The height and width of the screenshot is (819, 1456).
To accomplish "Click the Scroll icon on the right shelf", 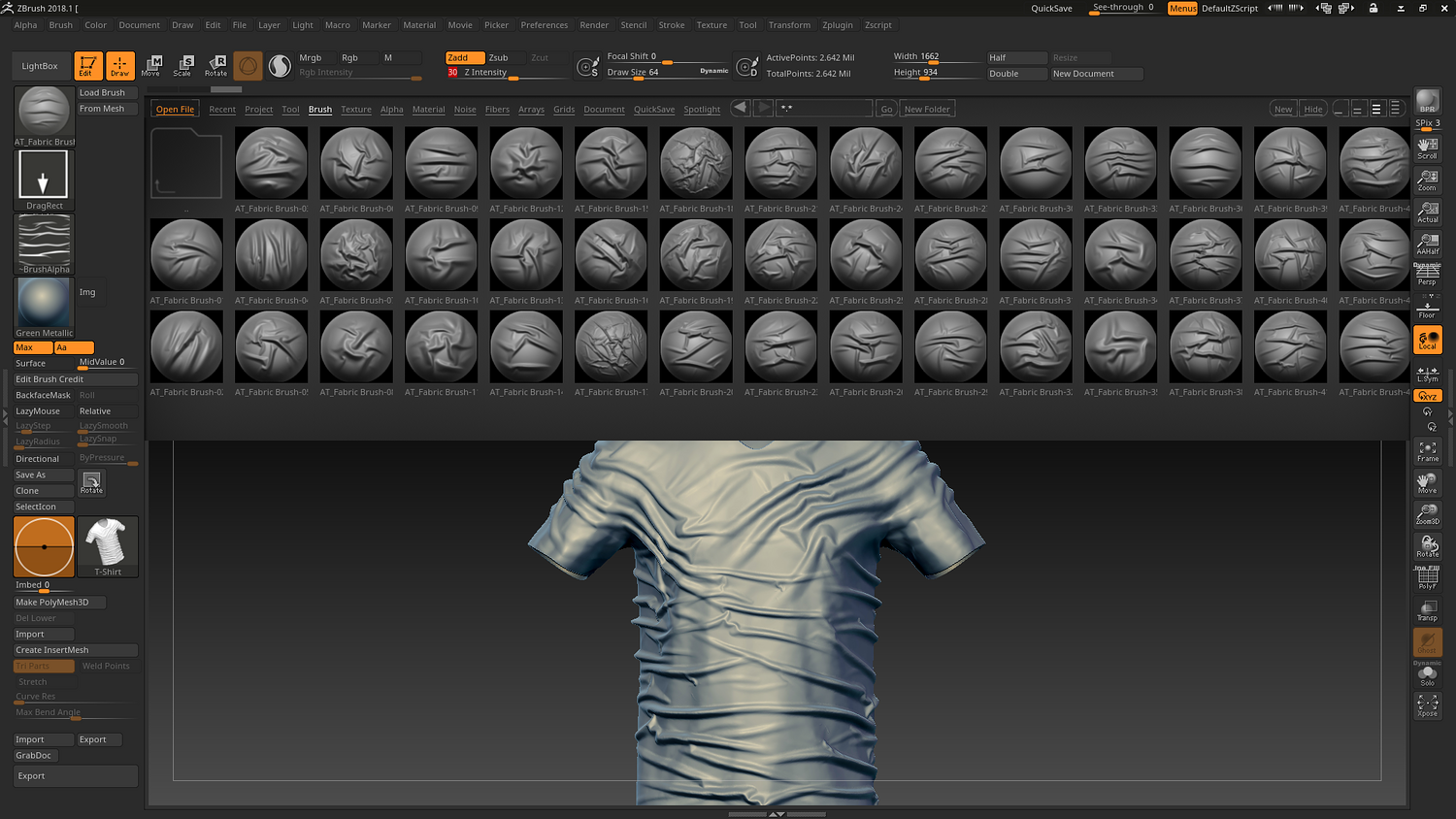I will (1428, 147).
